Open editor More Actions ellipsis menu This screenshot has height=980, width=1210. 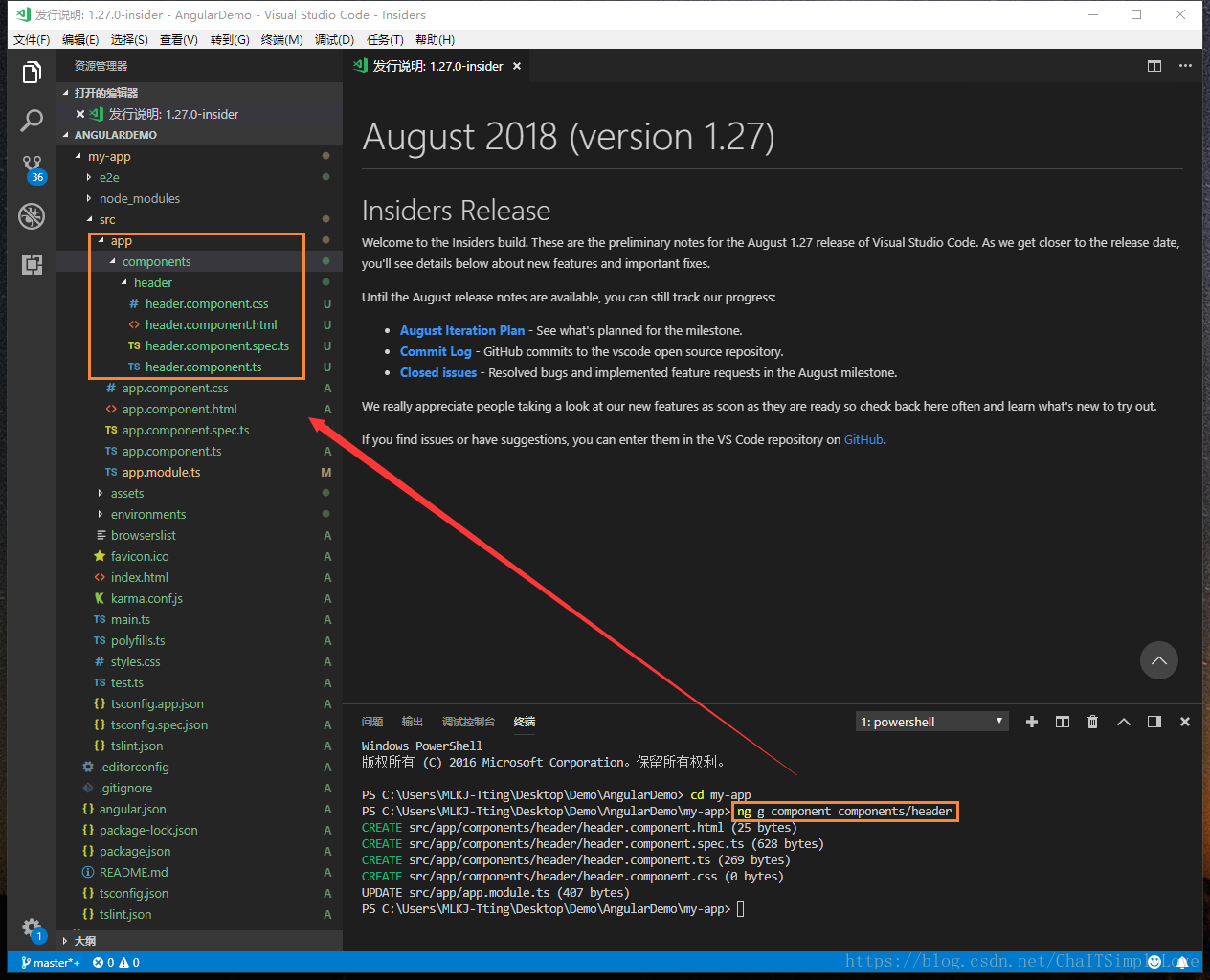[1185, 66]
